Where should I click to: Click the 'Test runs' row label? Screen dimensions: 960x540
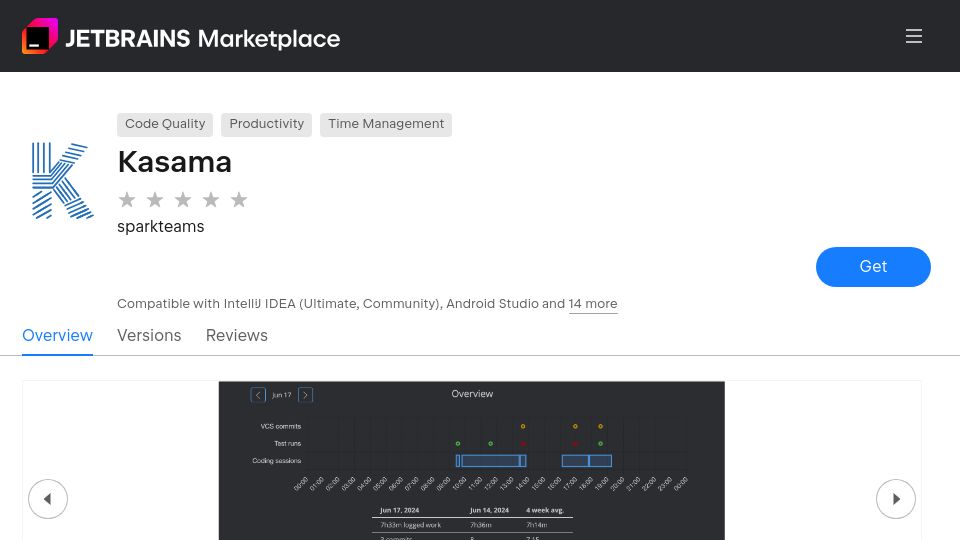[288, 443]
